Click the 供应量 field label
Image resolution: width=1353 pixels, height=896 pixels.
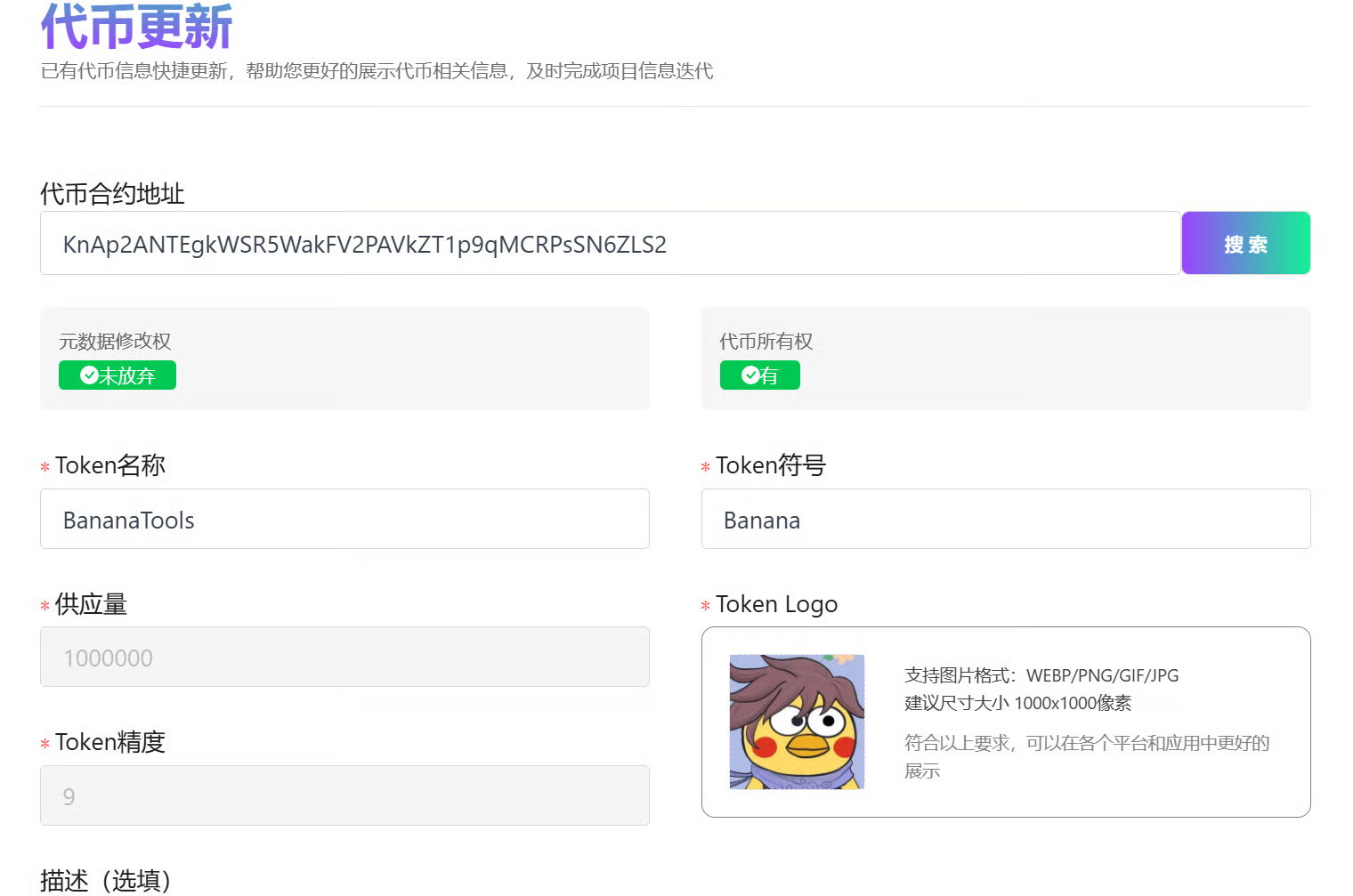coord(91,604)
